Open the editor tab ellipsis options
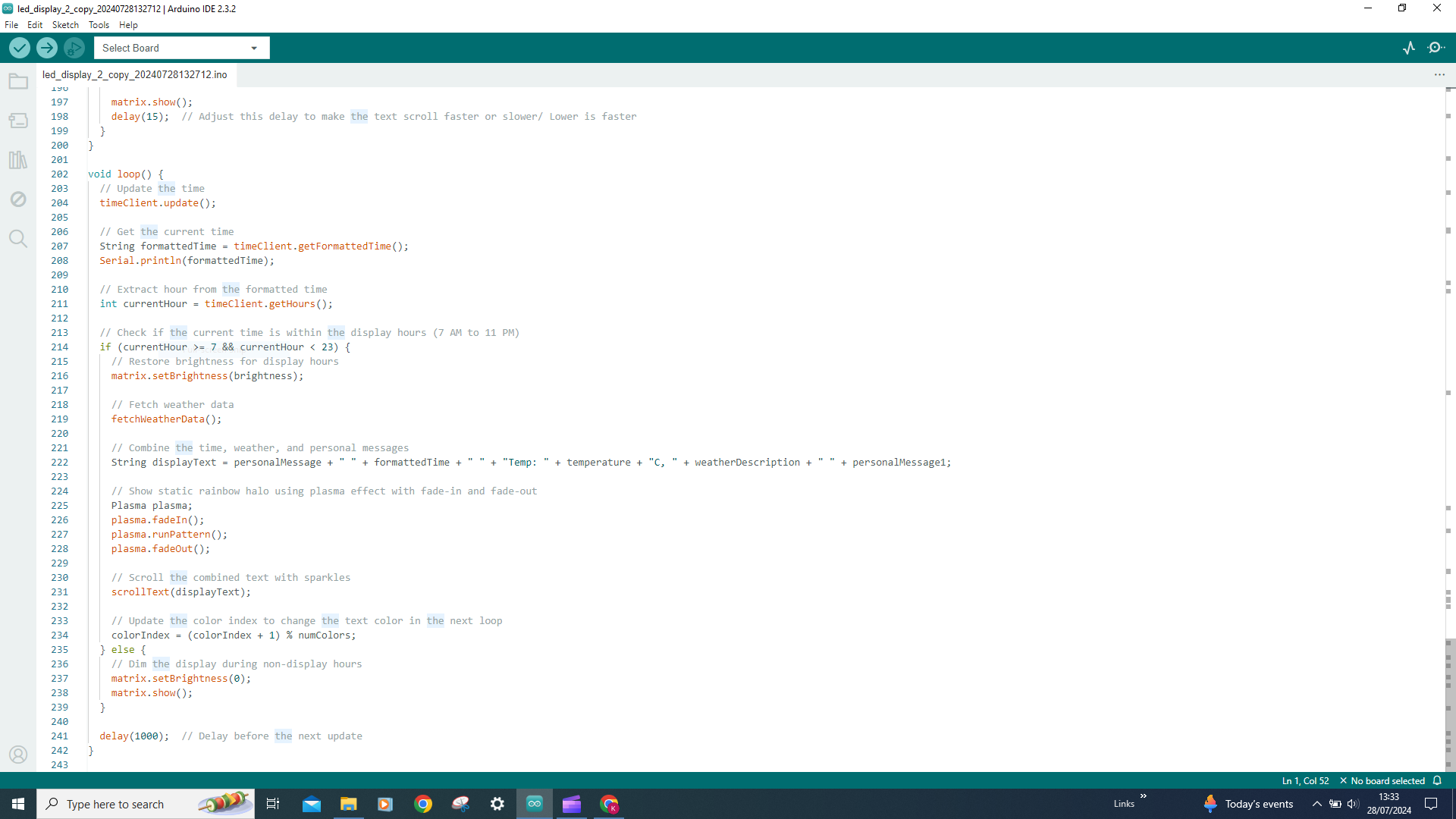The width and height of the screenshot is (1456, 819). 1439,74
